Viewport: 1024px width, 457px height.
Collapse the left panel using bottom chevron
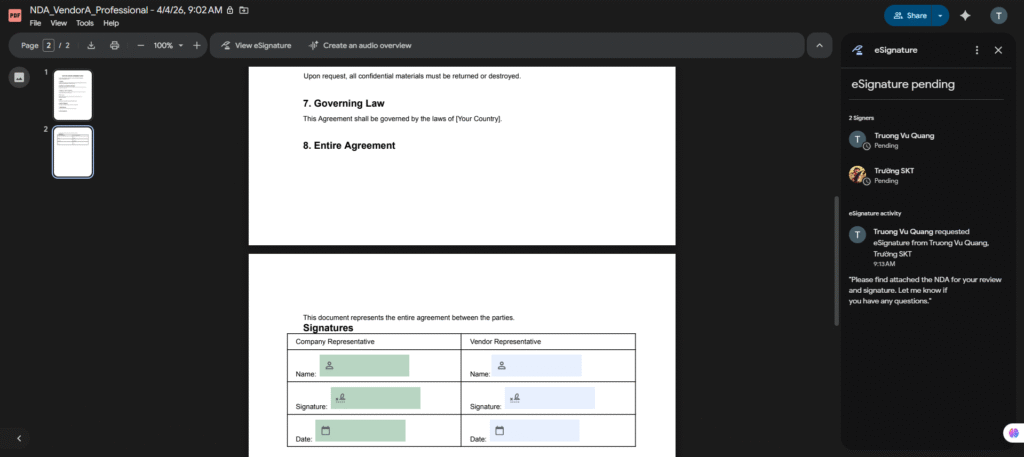pos(19,438)
